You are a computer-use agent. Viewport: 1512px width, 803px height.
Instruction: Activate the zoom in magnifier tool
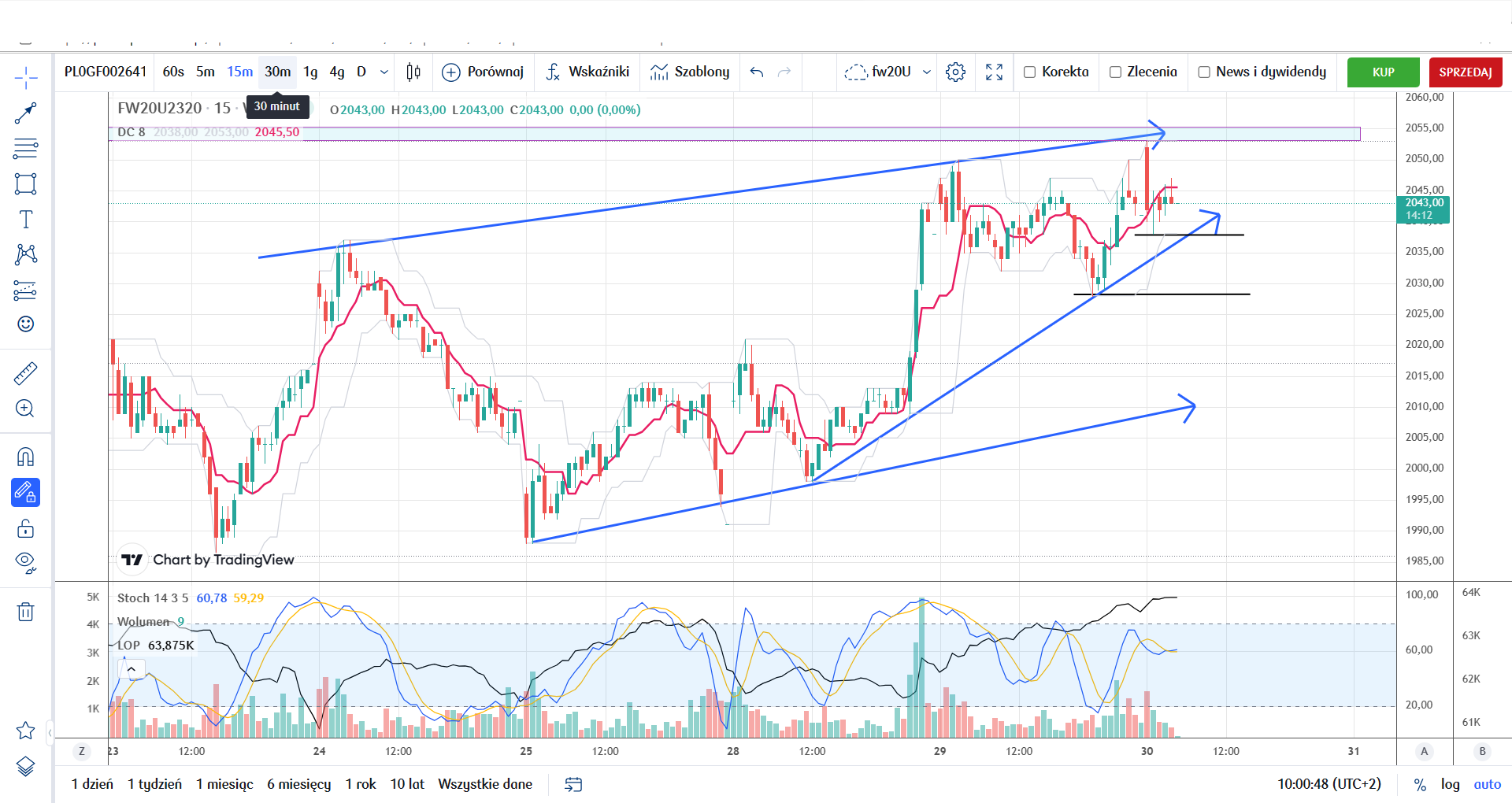[x=25, y=409]
